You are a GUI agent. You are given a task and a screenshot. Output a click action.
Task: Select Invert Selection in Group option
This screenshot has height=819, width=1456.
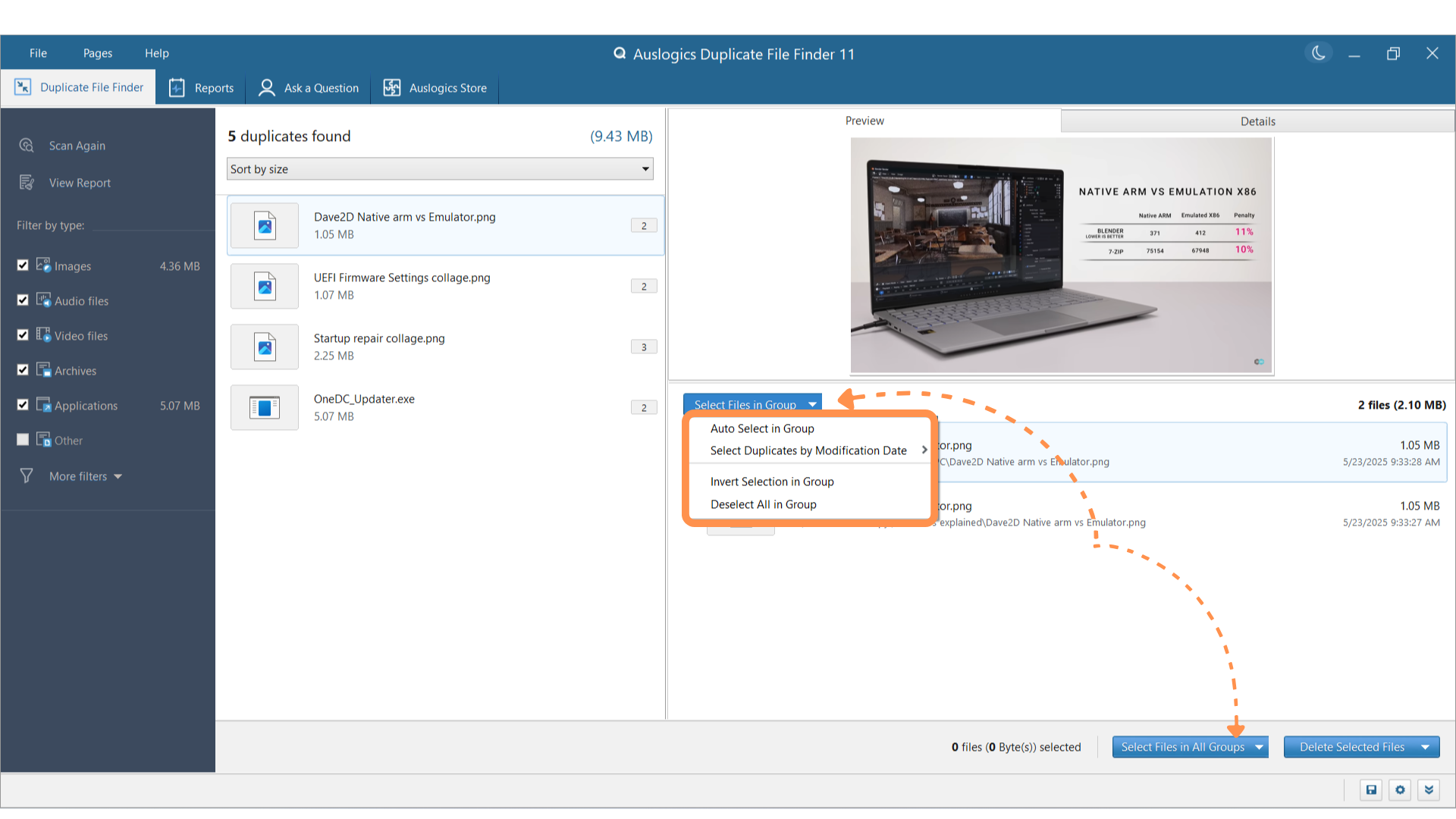tap(772, 482)
